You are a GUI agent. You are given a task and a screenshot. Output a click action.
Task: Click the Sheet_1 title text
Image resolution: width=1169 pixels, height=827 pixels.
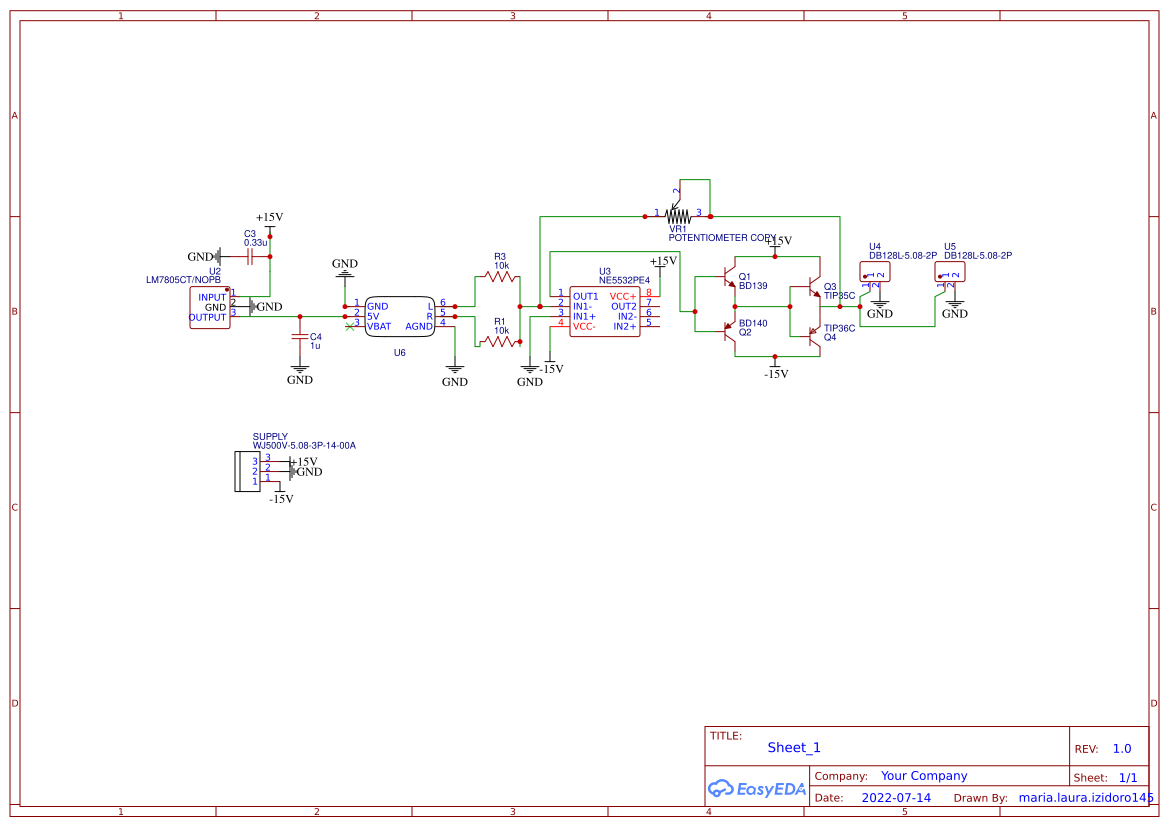pos(793,747)
